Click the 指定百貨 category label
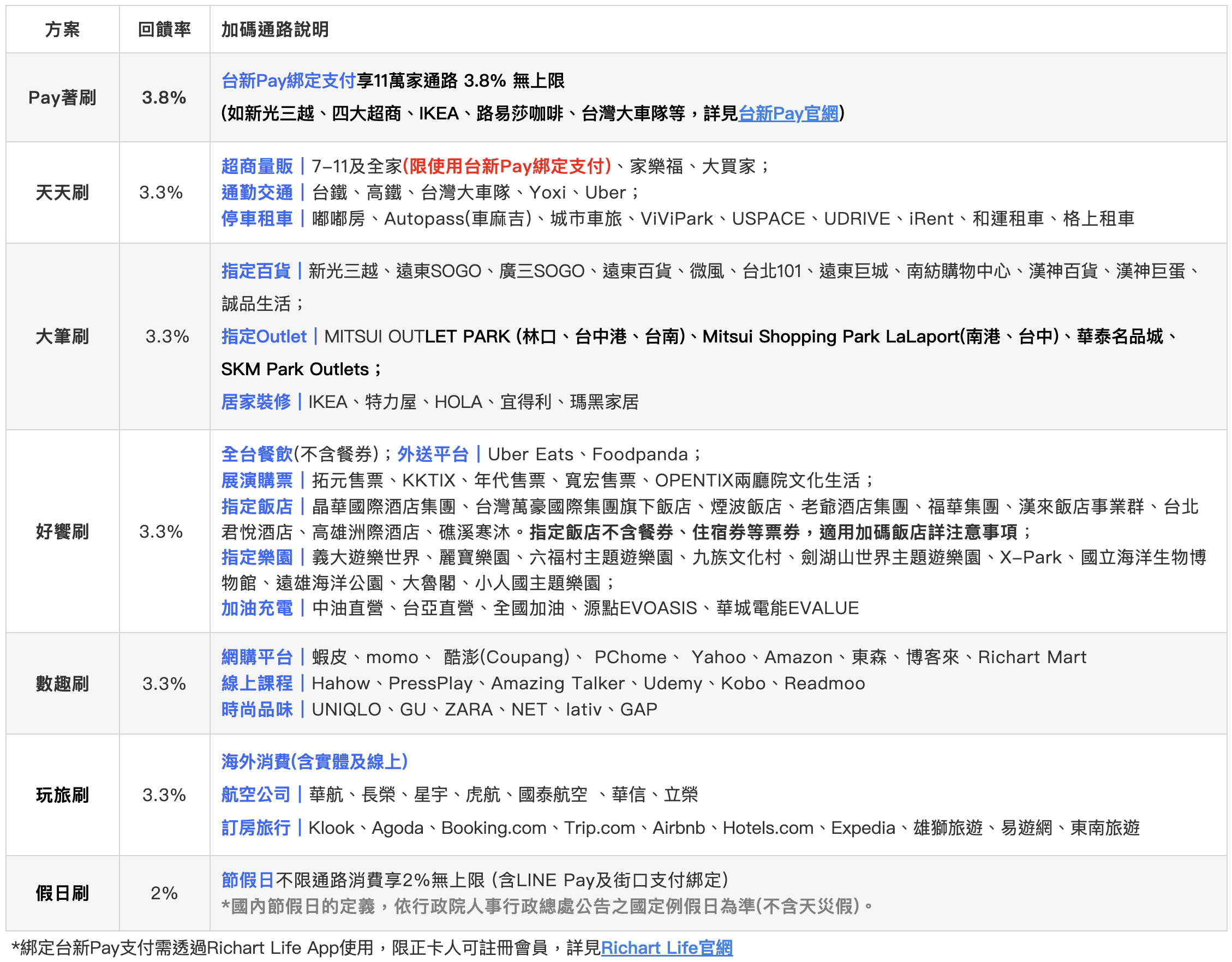Image resolution: width=1232 pixels, height=962 pixels. [x=256, y=271]
